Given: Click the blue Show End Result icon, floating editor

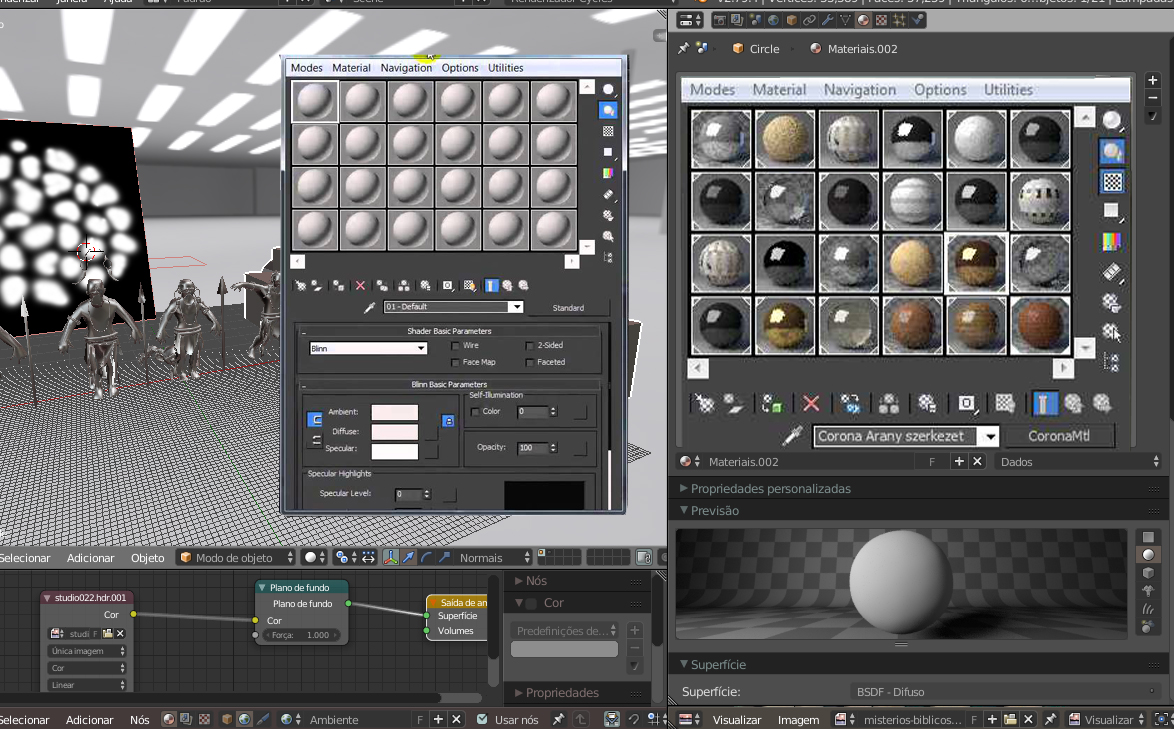Looking at the screenshot, I should click(x=491, y=285).
